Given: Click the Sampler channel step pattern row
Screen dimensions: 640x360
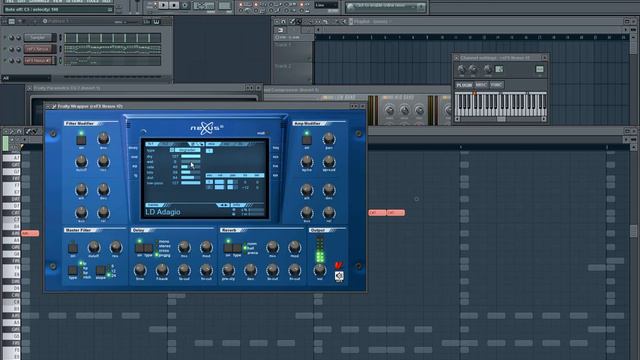Looking at the screenshot, I should 112,38.
